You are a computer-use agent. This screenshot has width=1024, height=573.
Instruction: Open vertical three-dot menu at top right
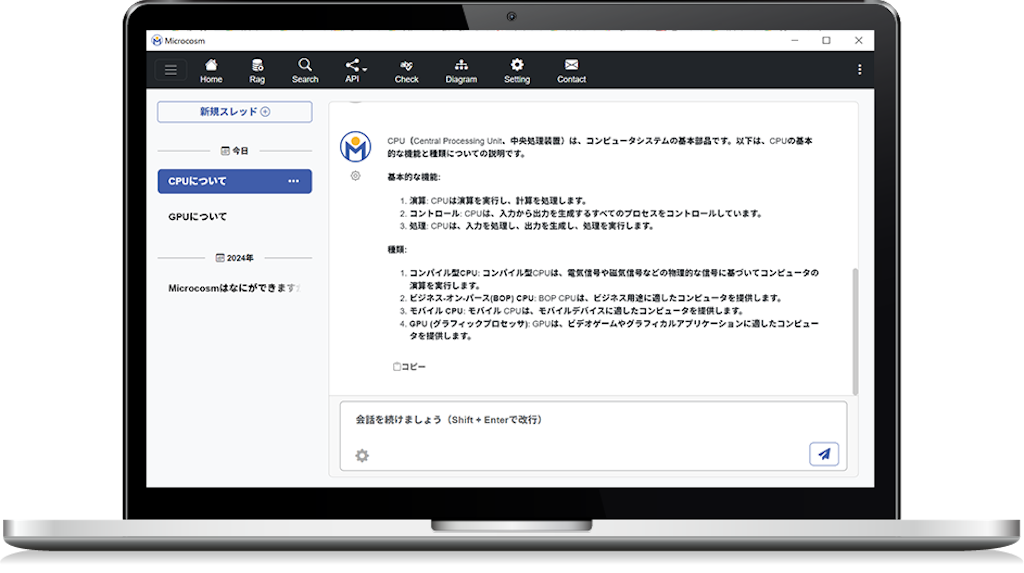pos(859,70)
